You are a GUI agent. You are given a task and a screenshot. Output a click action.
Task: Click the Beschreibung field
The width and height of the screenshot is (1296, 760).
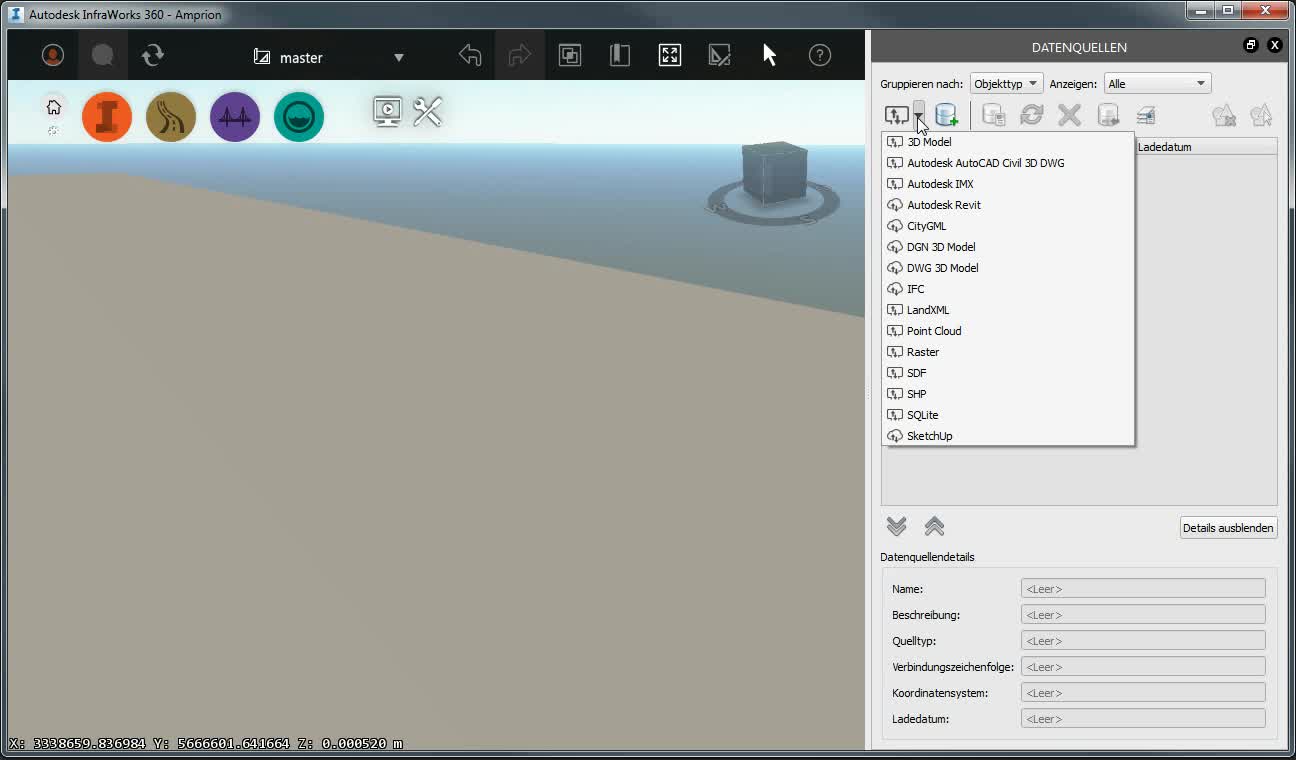1143,615
